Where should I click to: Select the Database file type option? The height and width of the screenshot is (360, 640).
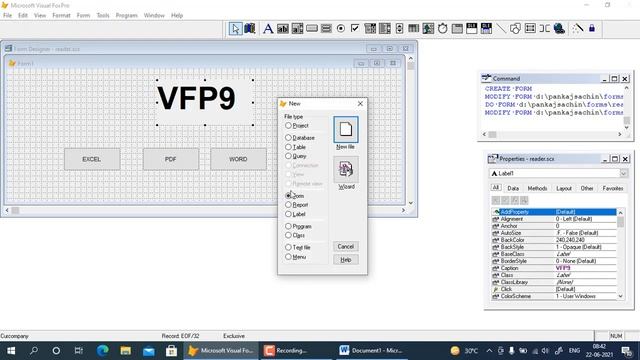tap(300, 138)
